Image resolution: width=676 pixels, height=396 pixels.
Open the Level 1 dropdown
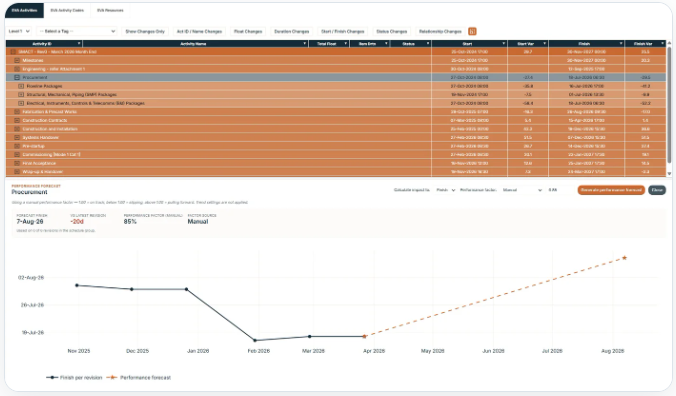(19, 31)
